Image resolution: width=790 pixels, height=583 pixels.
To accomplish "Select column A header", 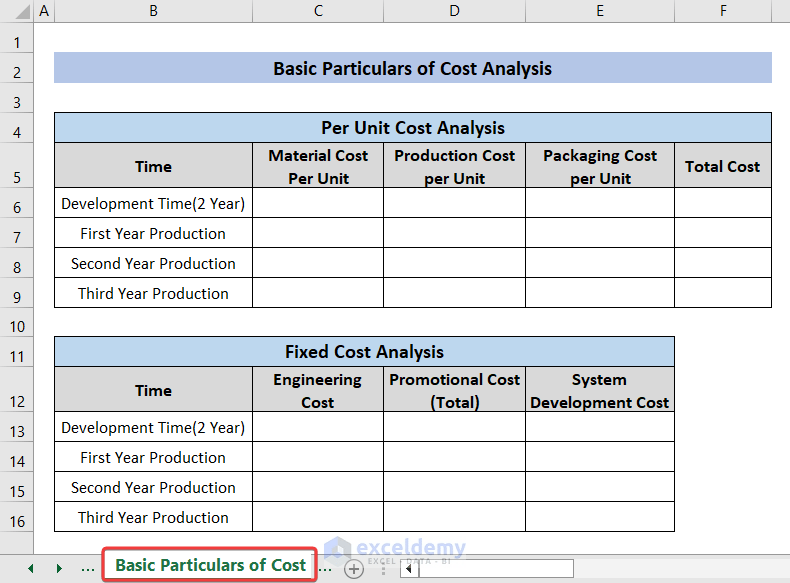I will (44, 11).
